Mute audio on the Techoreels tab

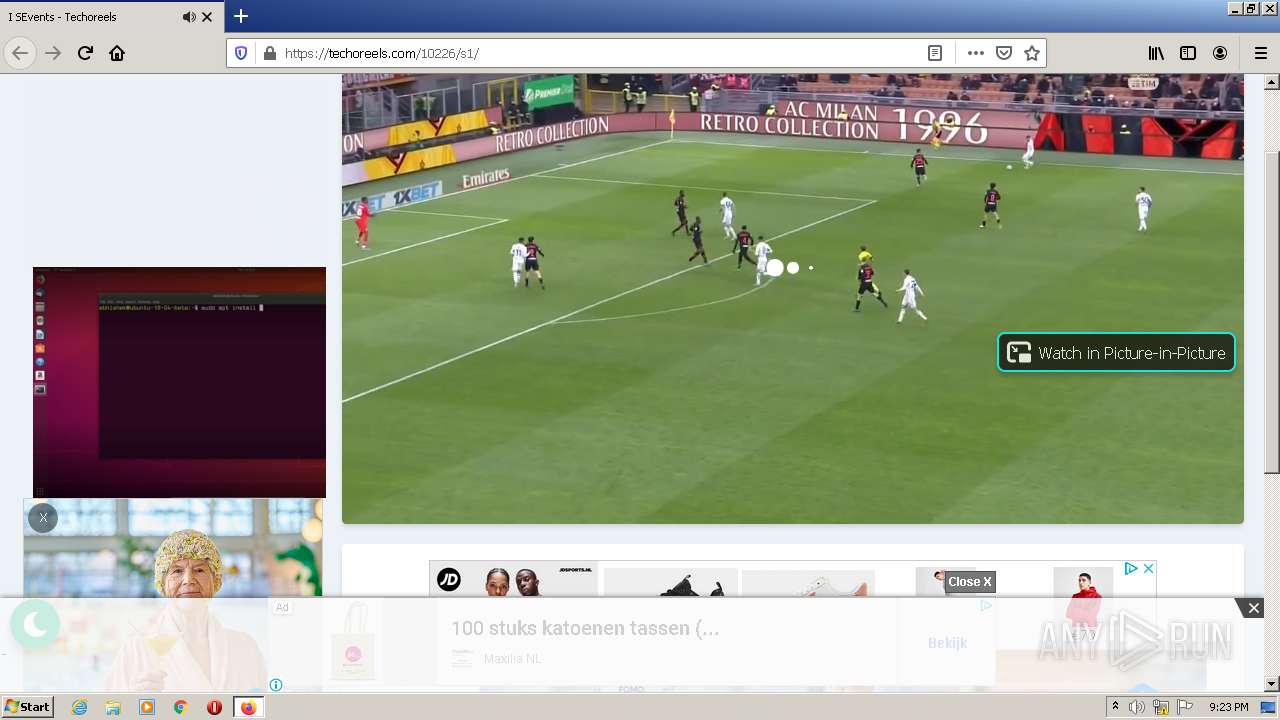[x=189, y=17]
